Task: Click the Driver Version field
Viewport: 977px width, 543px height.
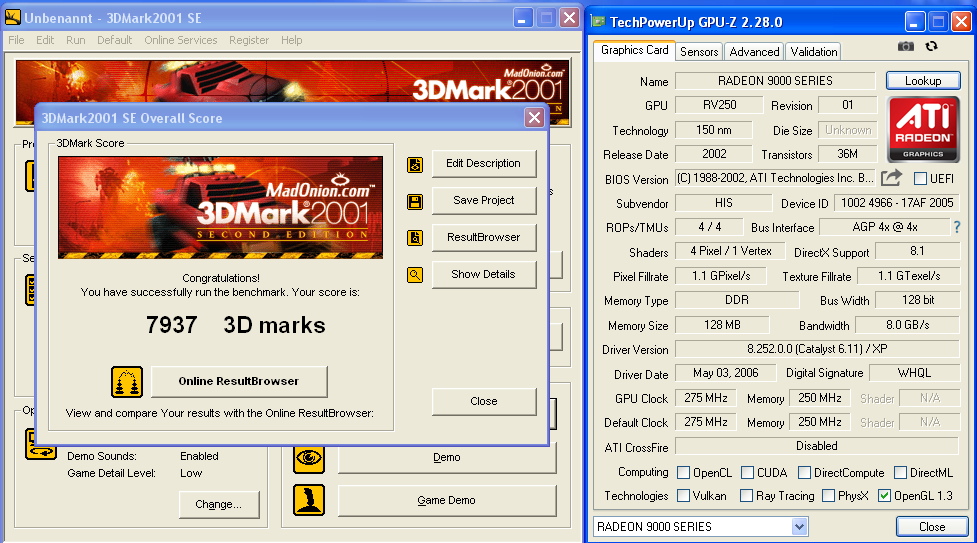Action: (x=817, y=349)
